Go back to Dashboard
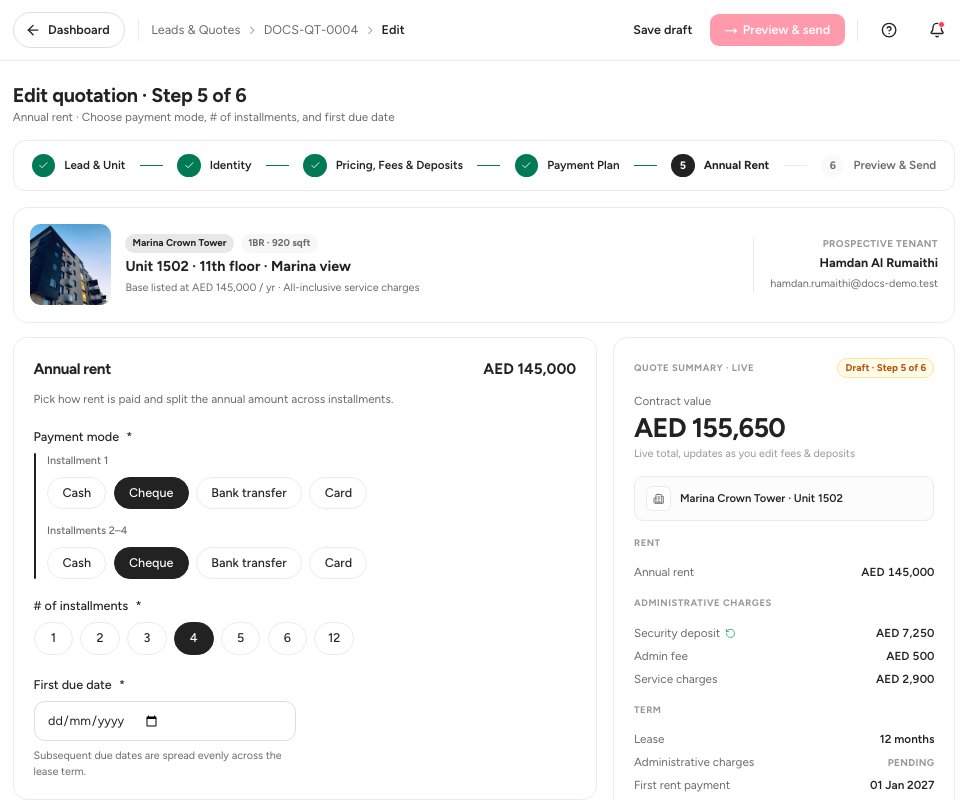The height and width of the screenshot is (800, 960). [69, 30]
